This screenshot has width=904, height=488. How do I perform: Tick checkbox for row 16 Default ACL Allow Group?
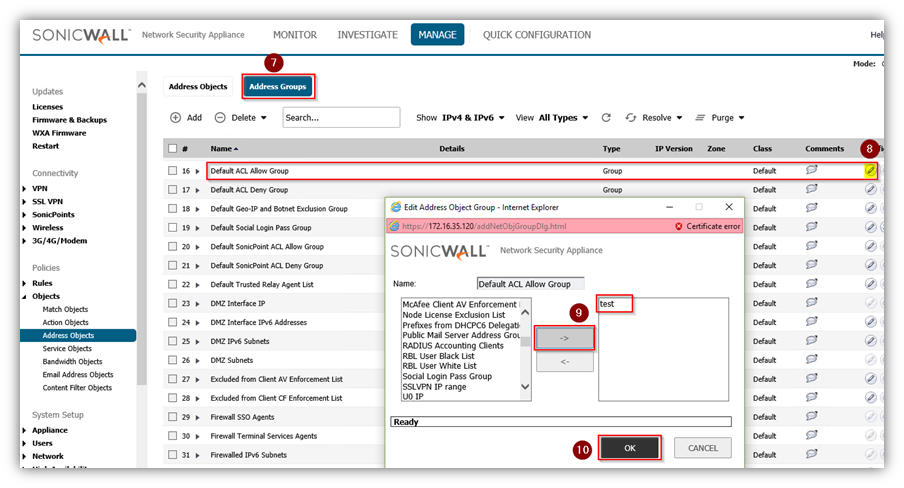173,171
